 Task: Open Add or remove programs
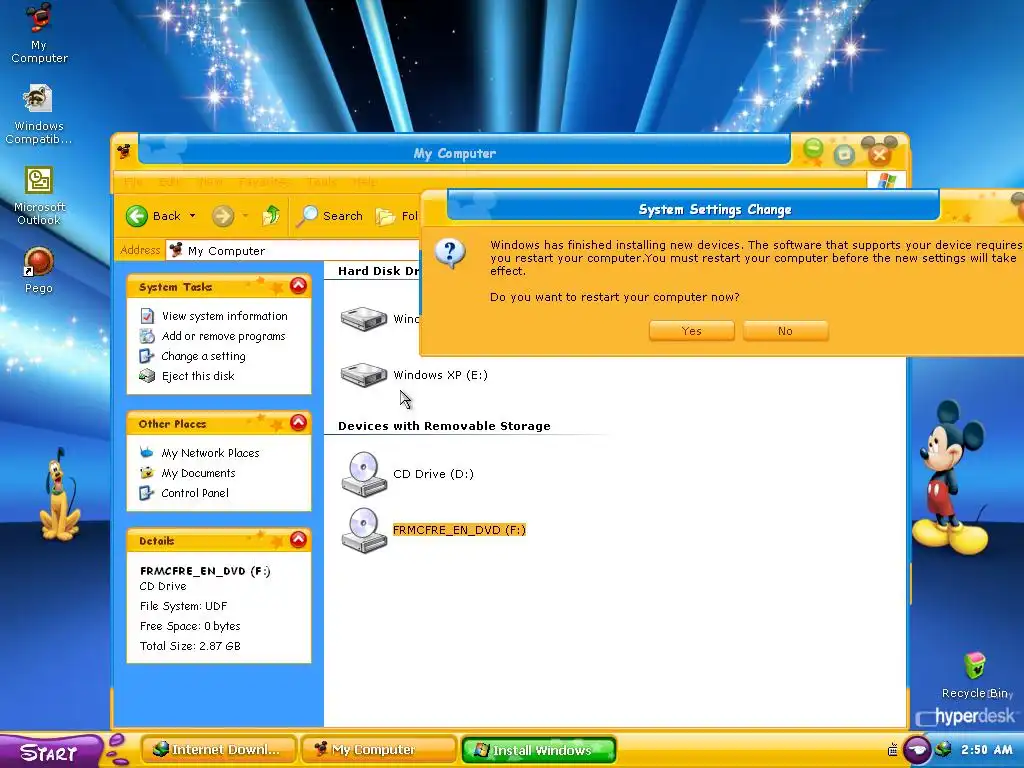(223, 336)
